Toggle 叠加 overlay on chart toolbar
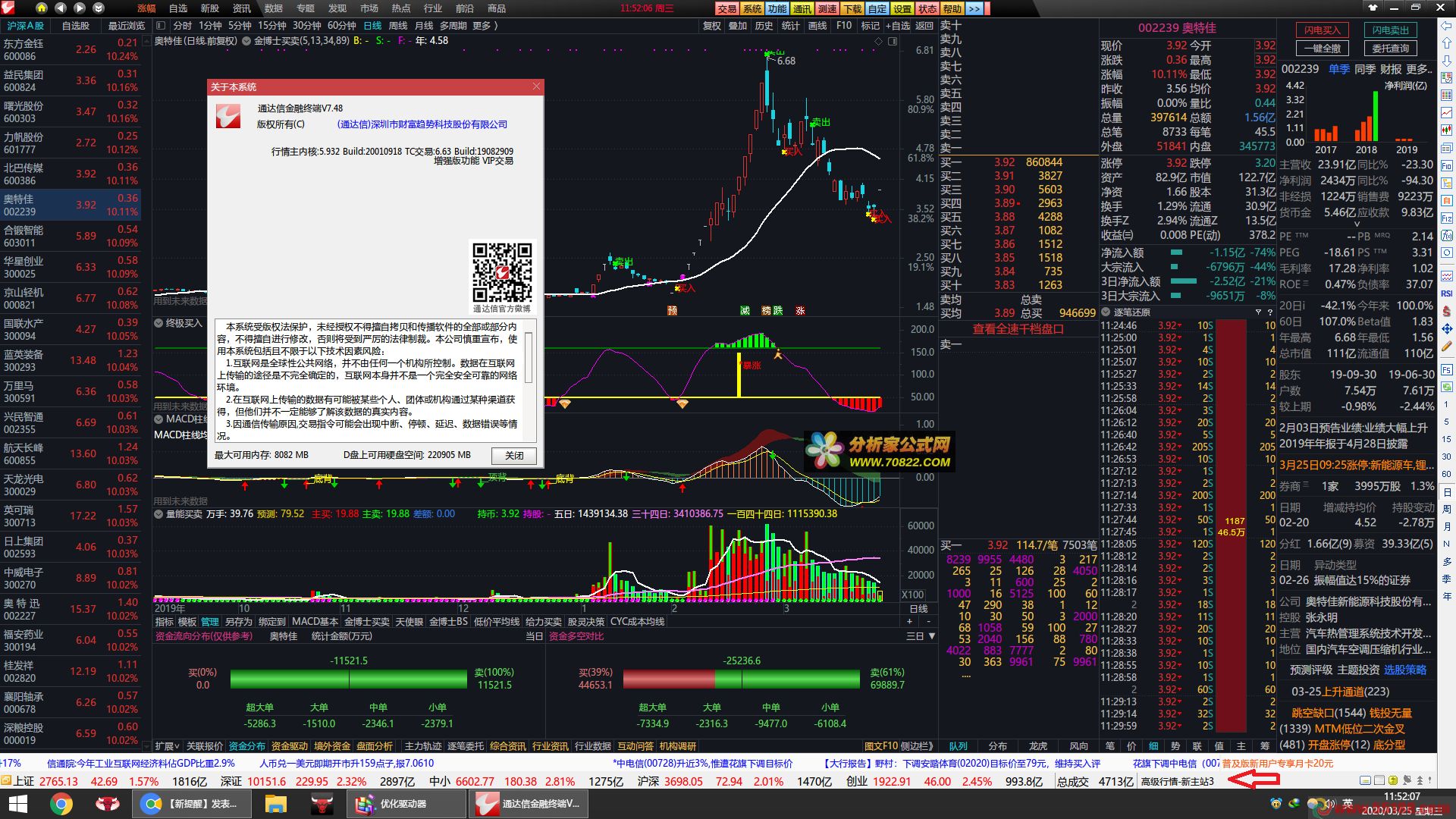Screen dimensions: 1456x819 coord(738,25)
